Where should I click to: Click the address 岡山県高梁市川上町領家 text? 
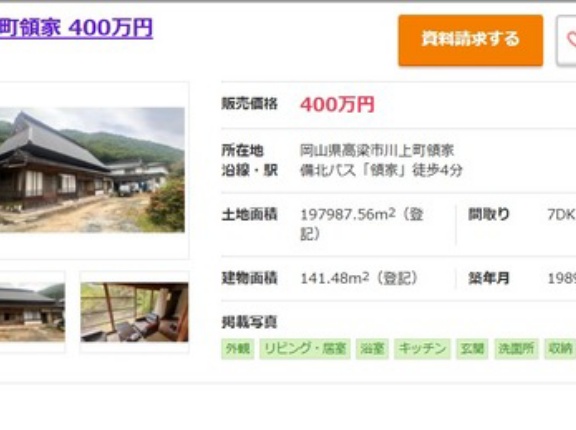click(377, 150)
